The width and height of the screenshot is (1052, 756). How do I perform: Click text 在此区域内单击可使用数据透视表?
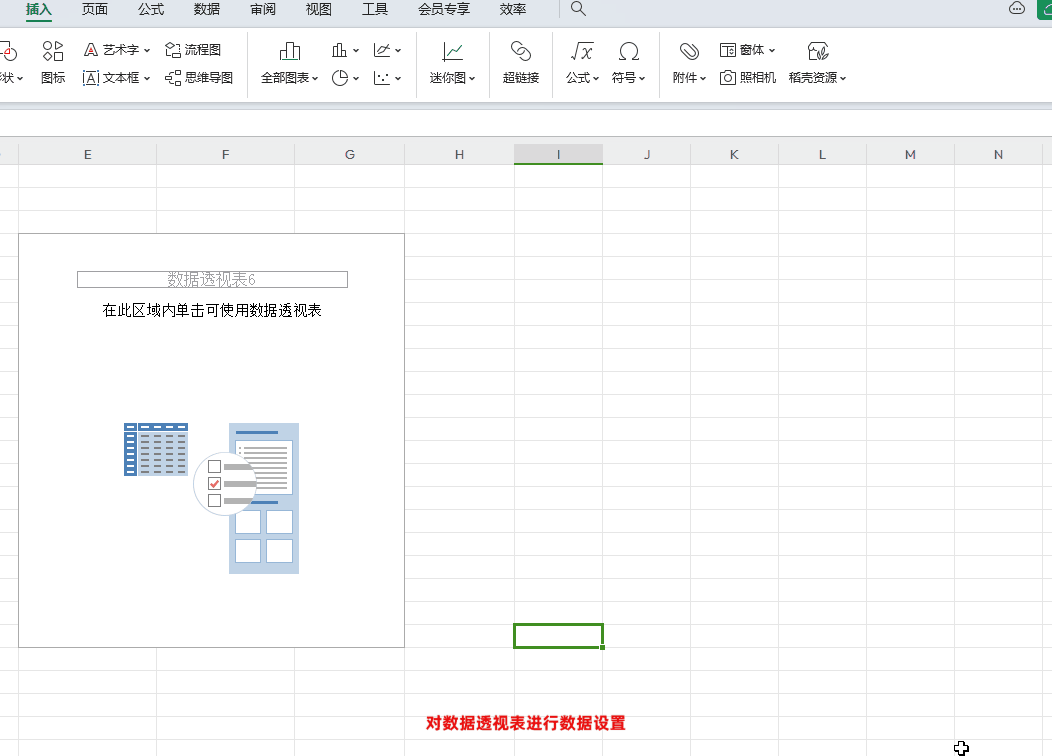coord(212,310)
